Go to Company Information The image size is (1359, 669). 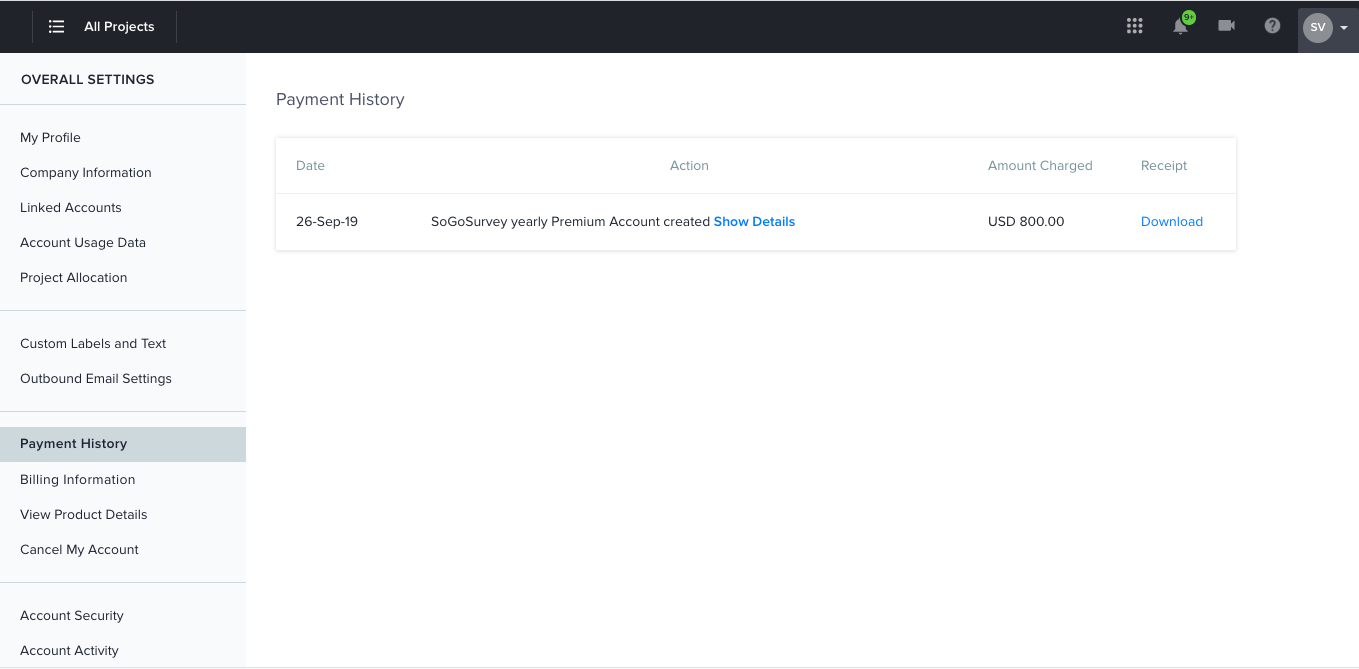pos(86,173)
